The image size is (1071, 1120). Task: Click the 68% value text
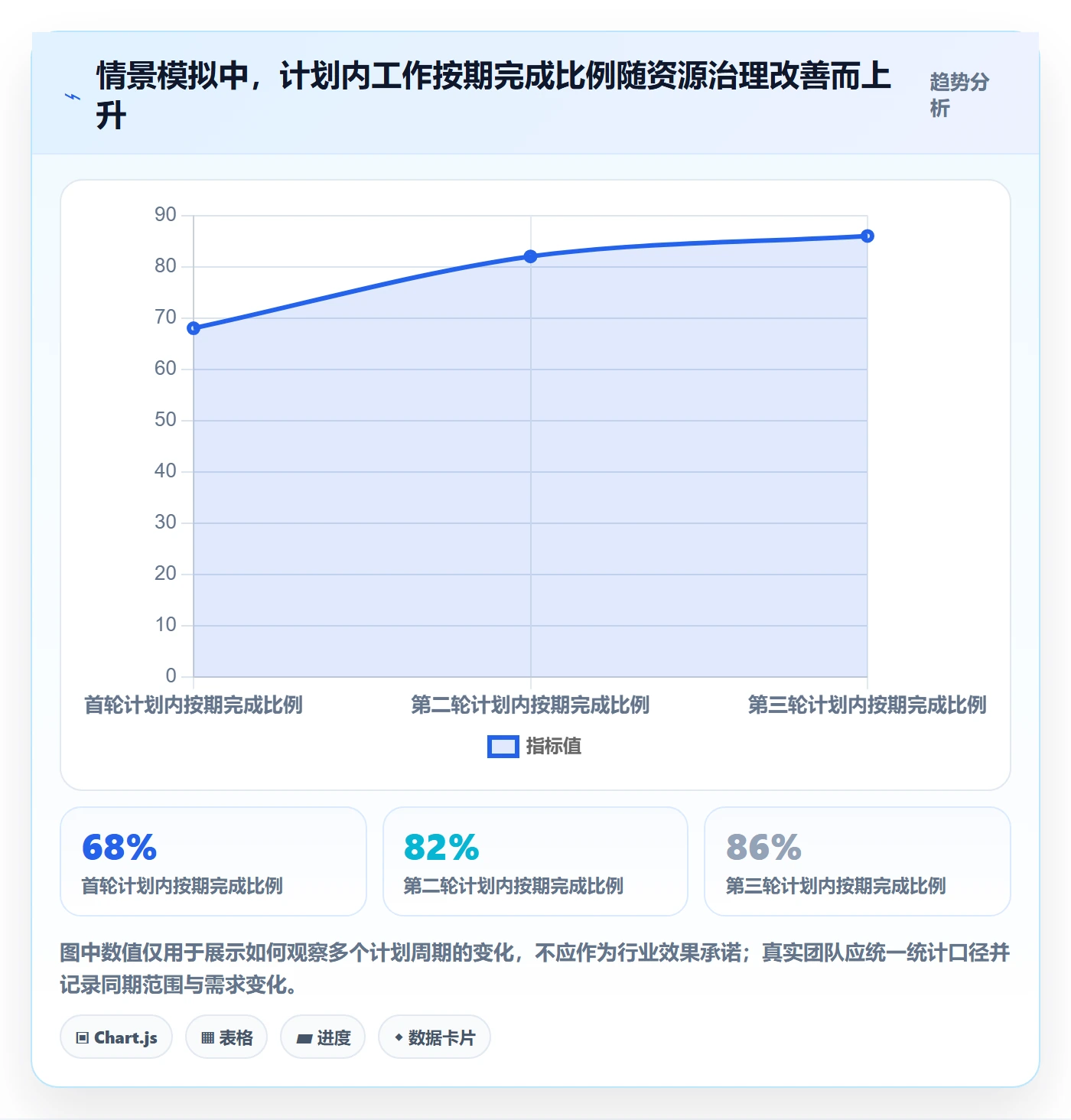coord(119,848)
